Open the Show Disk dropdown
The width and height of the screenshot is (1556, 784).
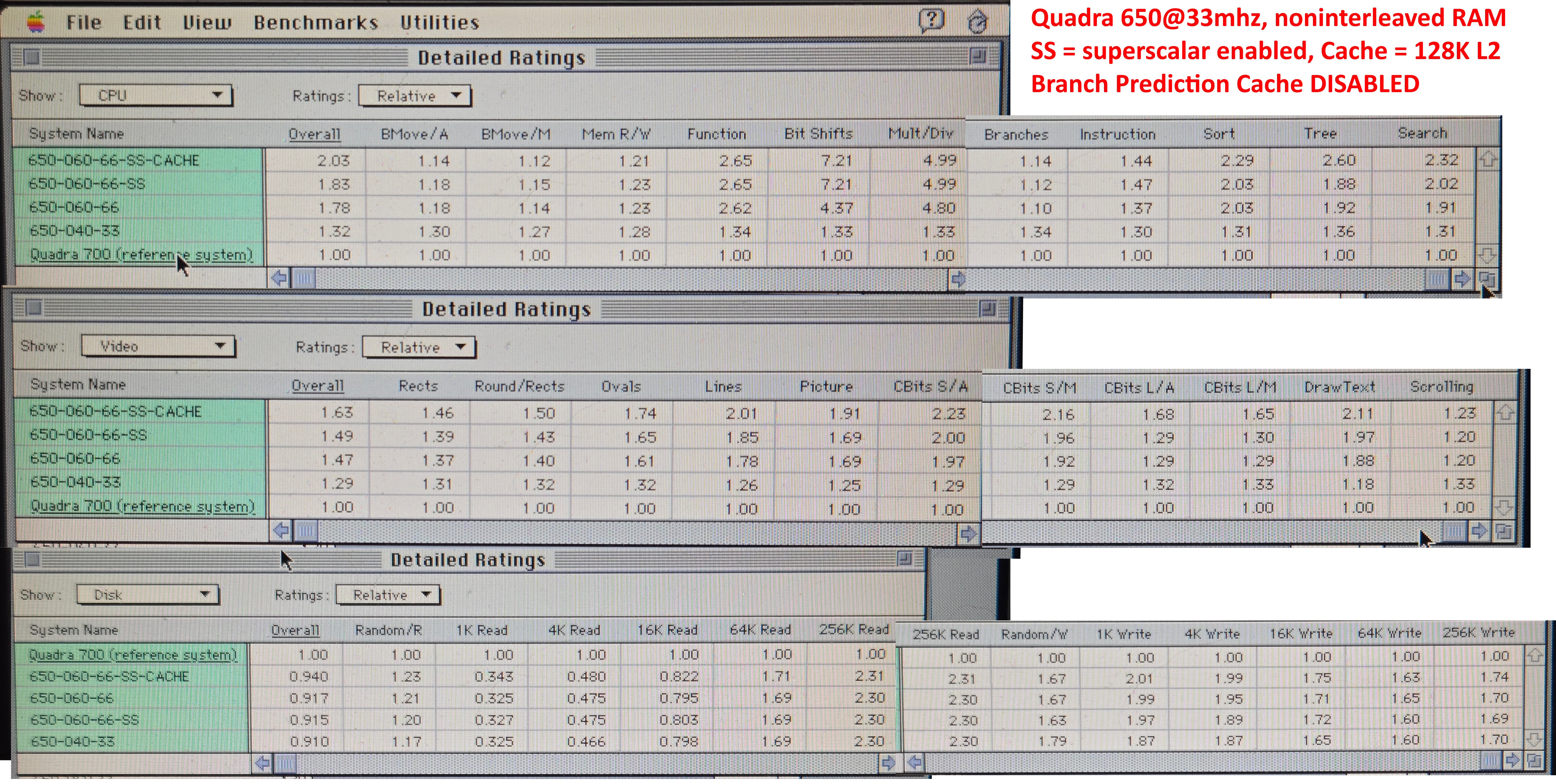point(147,595)
